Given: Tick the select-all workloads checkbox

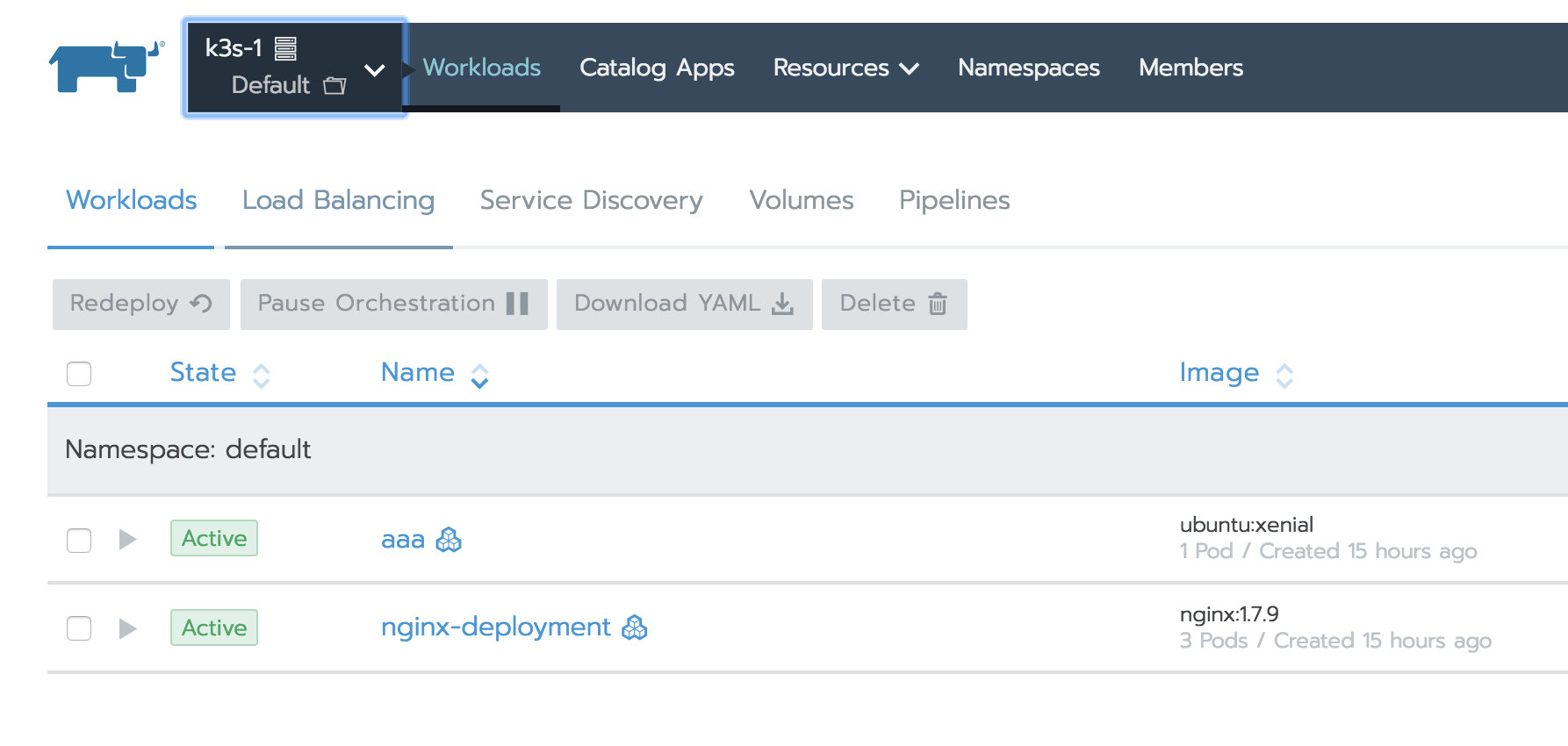Looking at the screenshot, I should pos(79,374).
